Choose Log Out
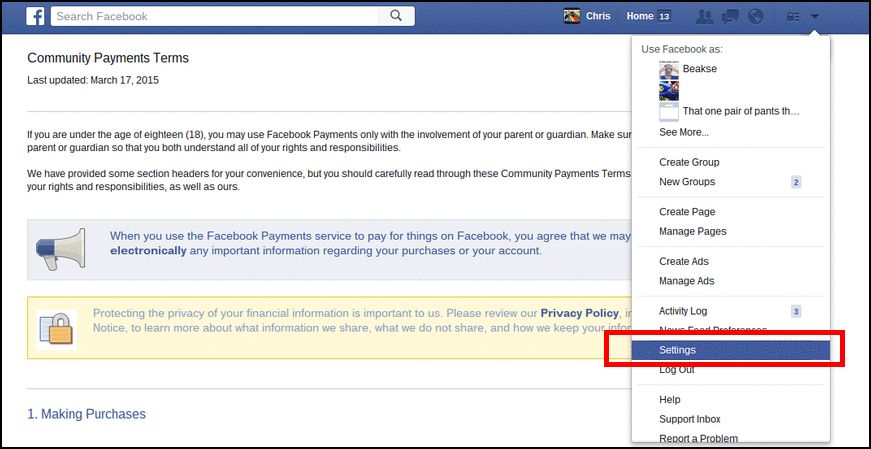The width and height of the screenshot is (871, 449). pos(677,370)
